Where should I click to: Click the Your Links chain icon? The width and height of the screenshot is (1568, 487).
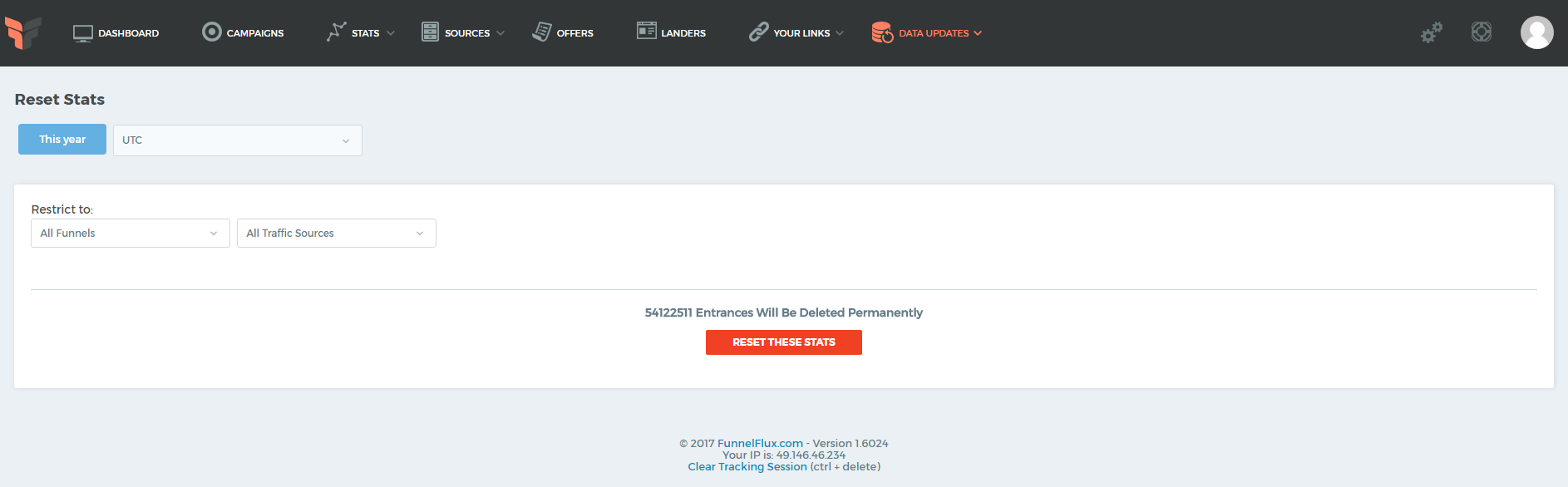pos(758,32)
